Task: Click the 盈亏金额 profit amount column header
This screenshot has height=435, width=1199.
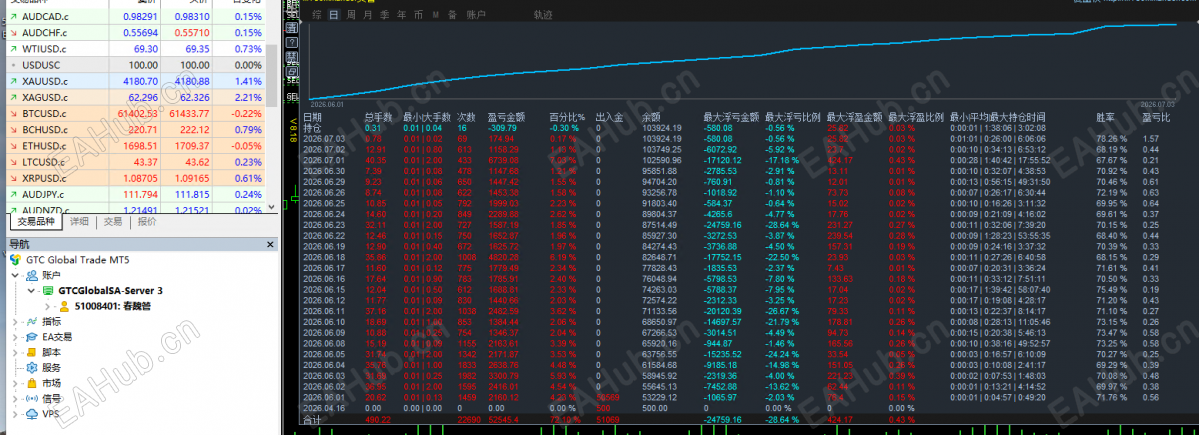Action: pos(506,118)
